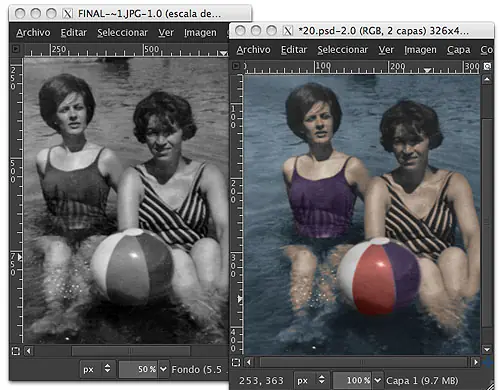Screen dimensions: 500x390
Task: Open zoom dropdown arrow beside 50%
Action: 163,369
